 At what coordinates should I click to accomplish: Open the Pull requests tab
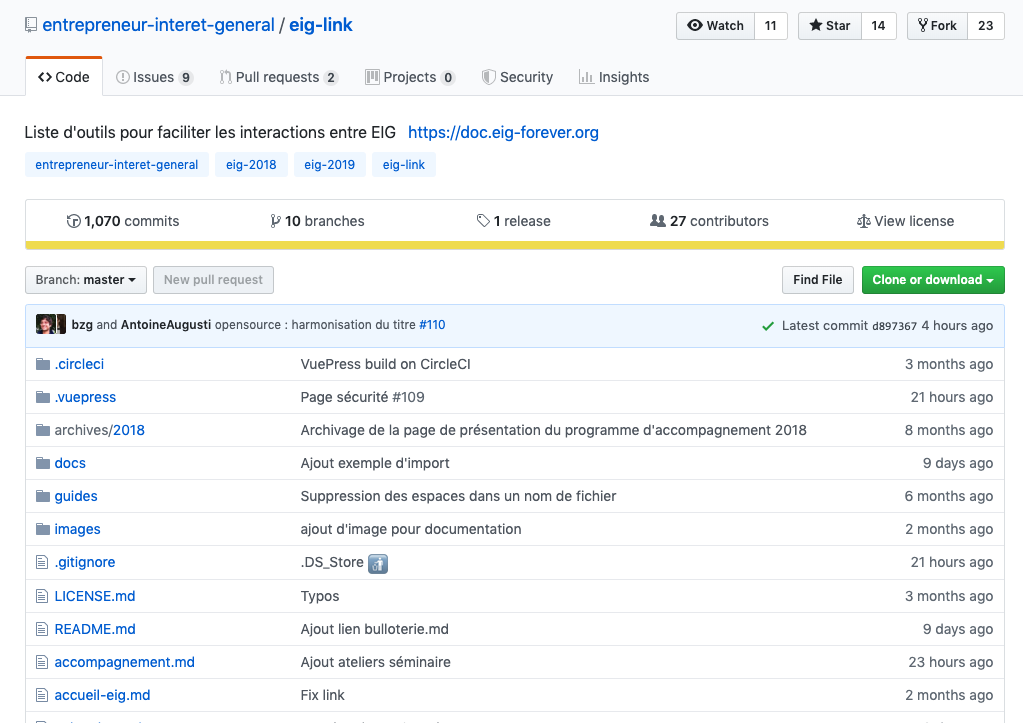click(276, 77)
